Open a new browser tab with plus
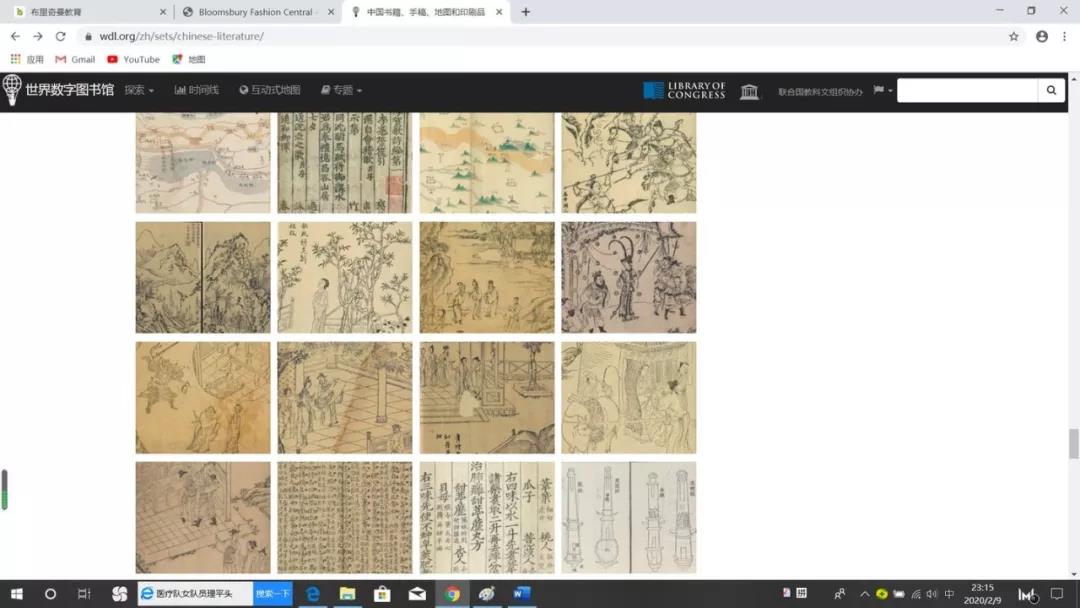This screenshot has height=608, width=1080. tap(526, 12)
